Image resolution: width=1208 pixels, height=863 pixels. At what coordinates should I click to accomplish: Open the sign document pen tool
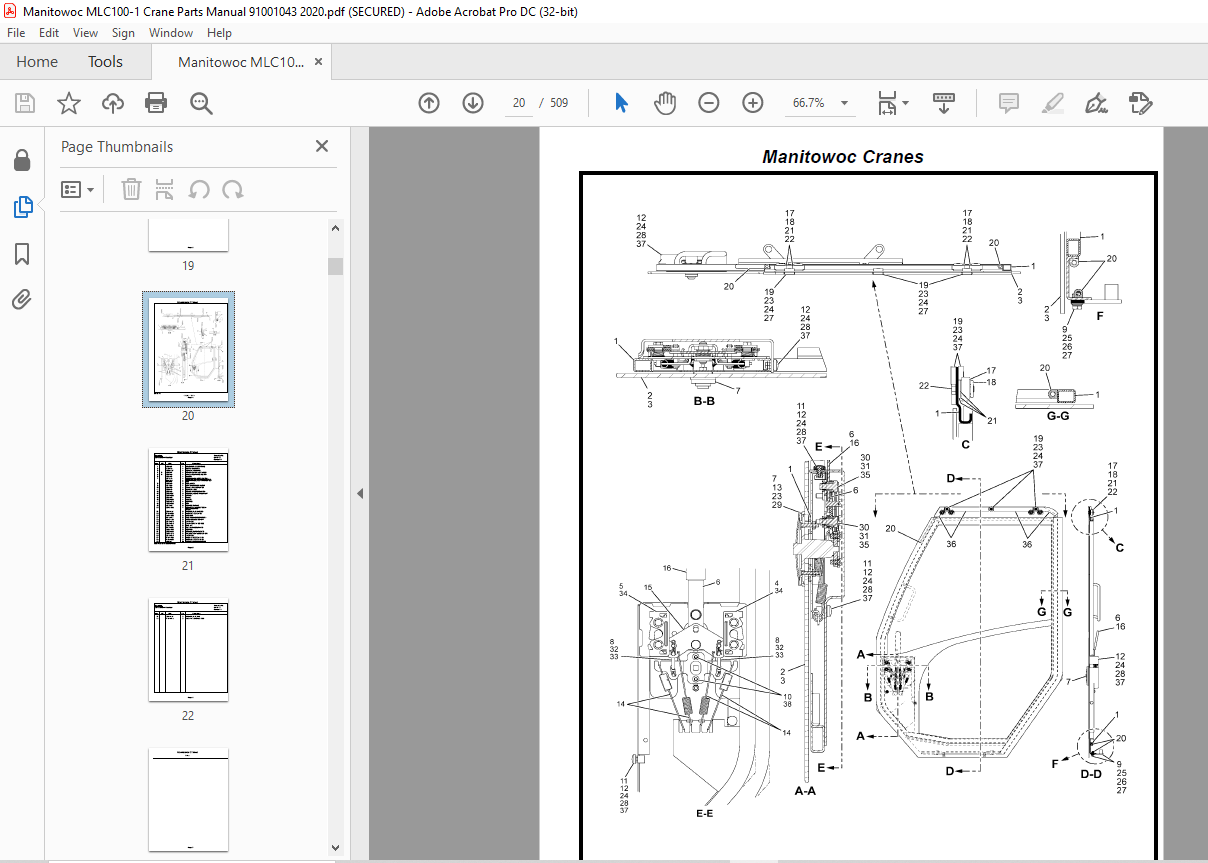[x=1096, y=103]
